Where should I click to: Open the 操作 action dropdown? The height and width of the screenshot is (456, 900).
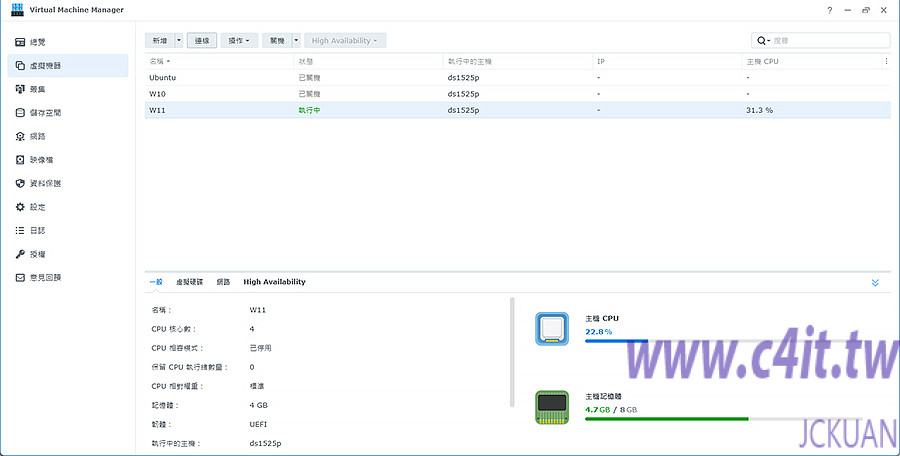tap(239, 40)
